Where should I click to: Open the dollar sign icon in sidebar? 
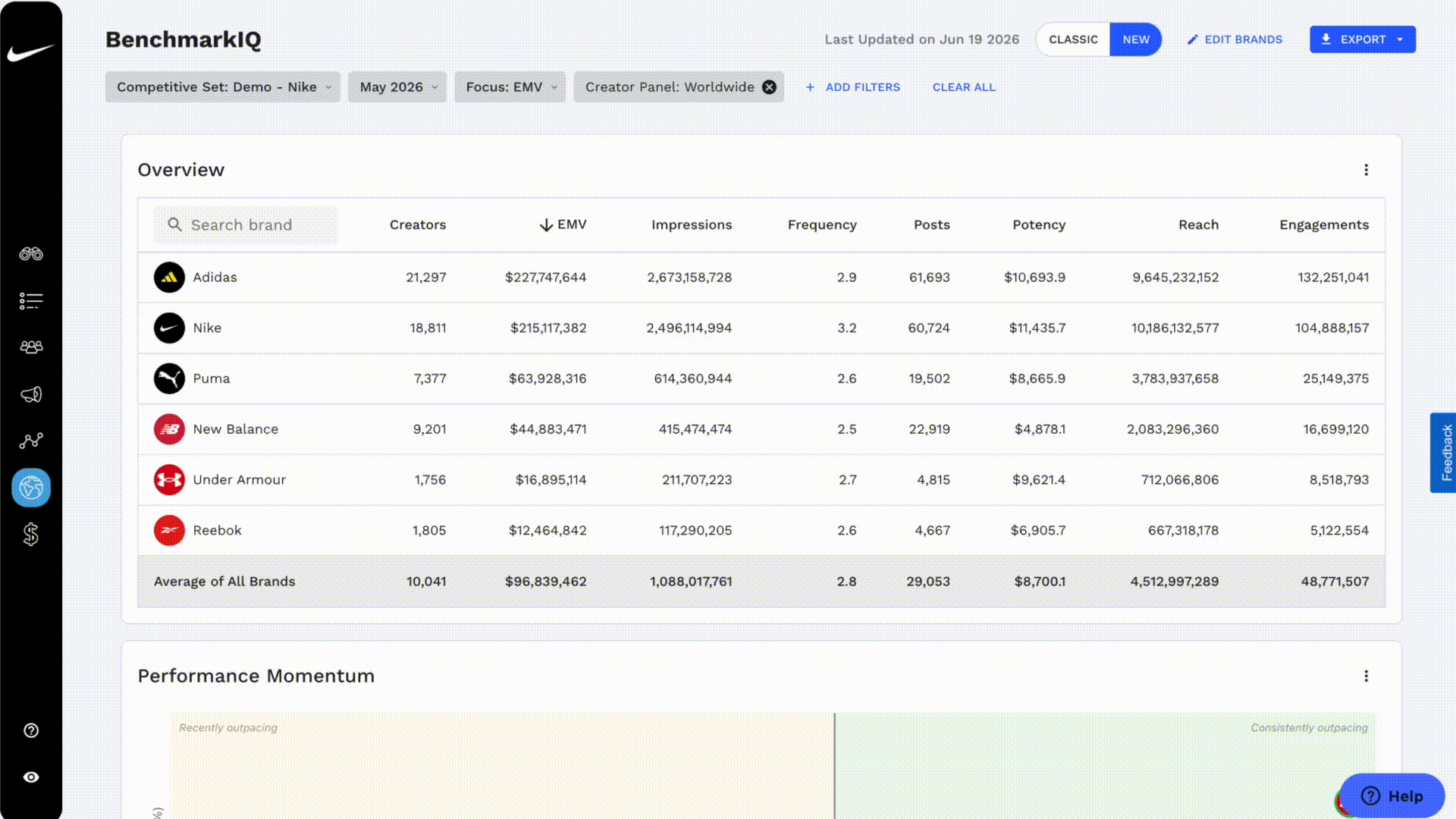tap(31, 535)
